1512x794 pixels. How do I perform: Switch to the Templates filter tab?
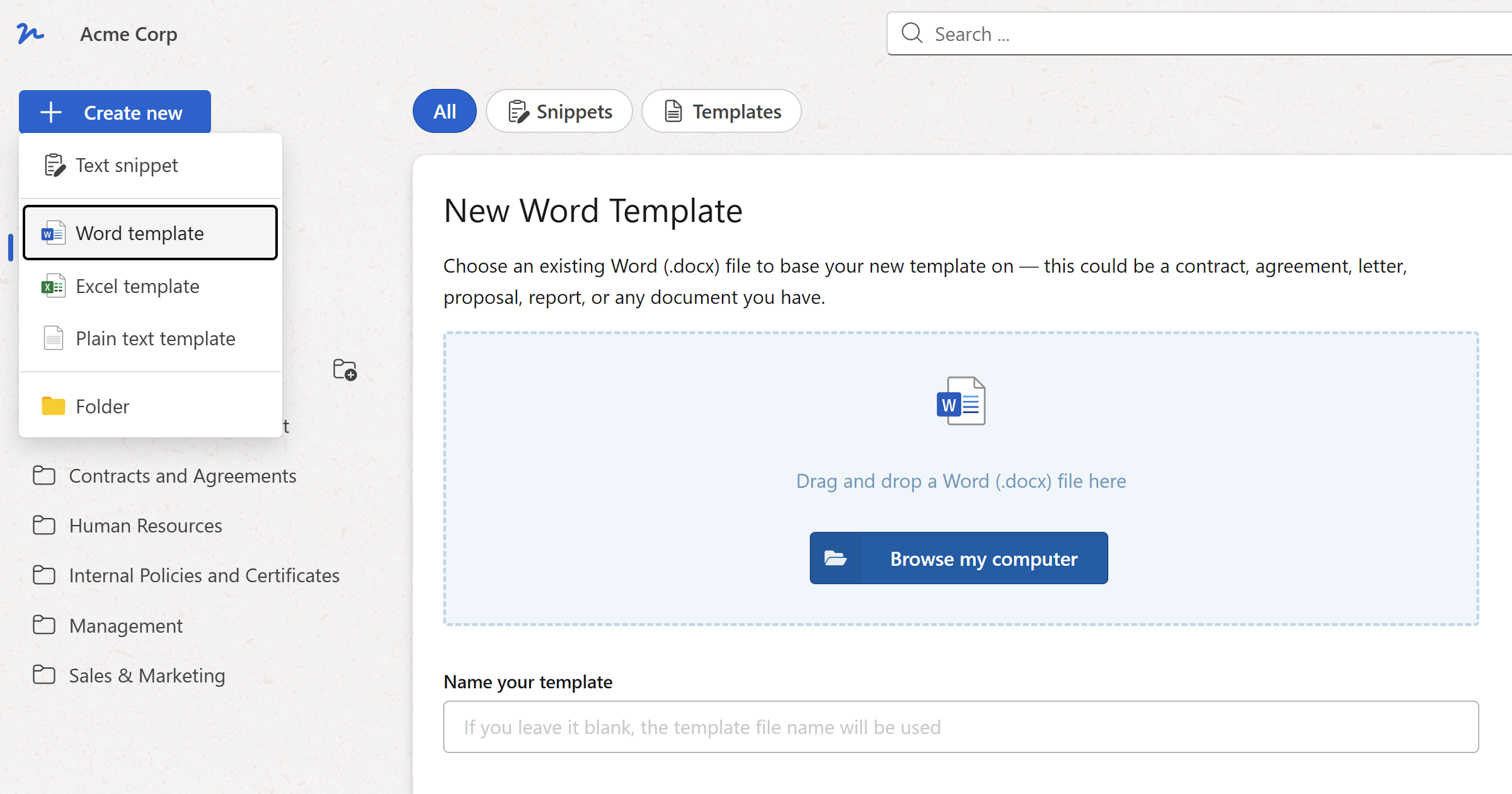pos(722,112)
